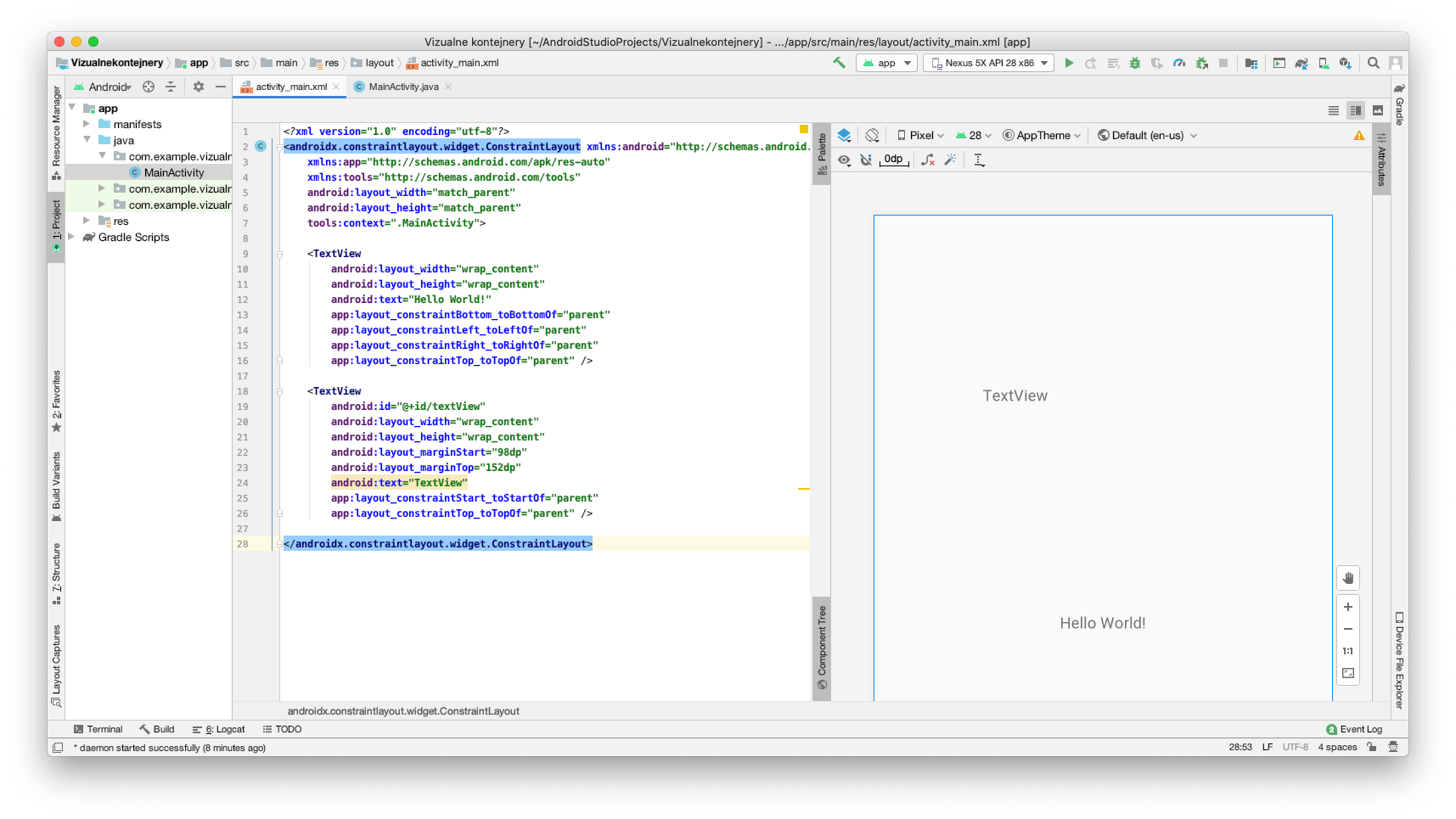Open the Terminal tool window tab
Screen dimensions: 1456x819
(98, 729)
